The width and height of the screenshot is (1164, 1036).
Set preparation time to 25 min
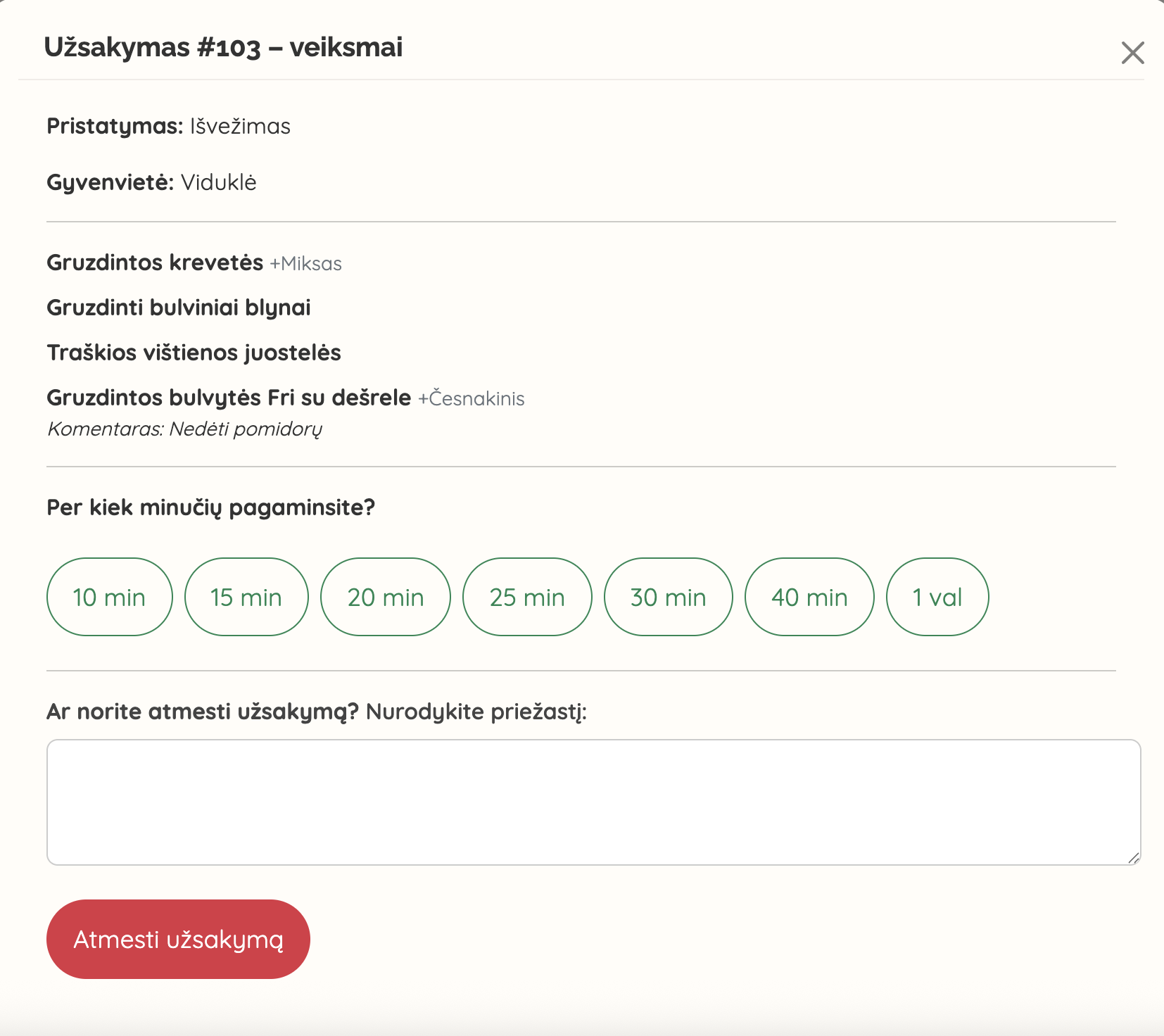pyautogui.click(x=527, y=597)
